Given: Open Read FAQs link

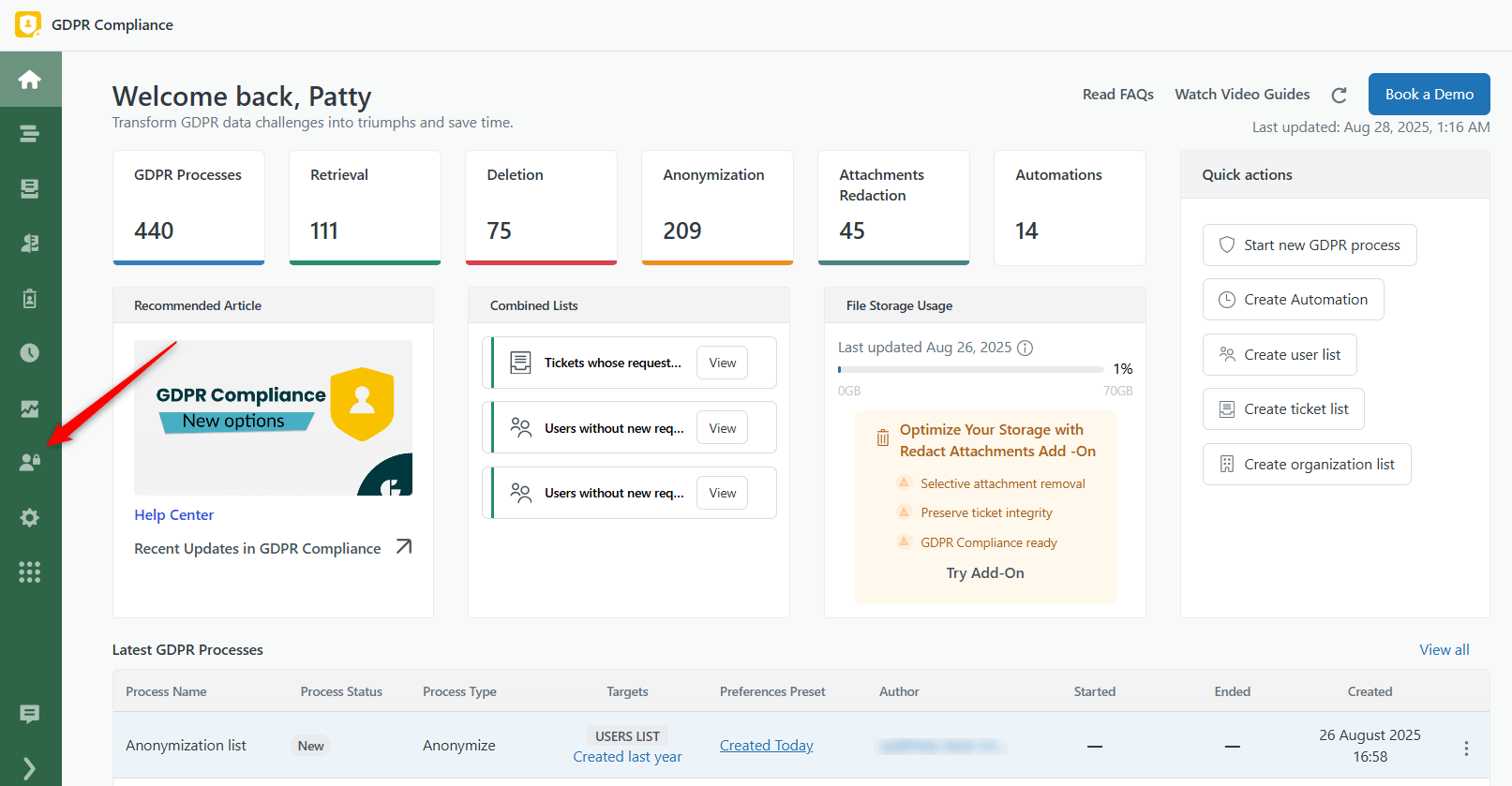Looking at the screenshot, I should [1118, 95].
